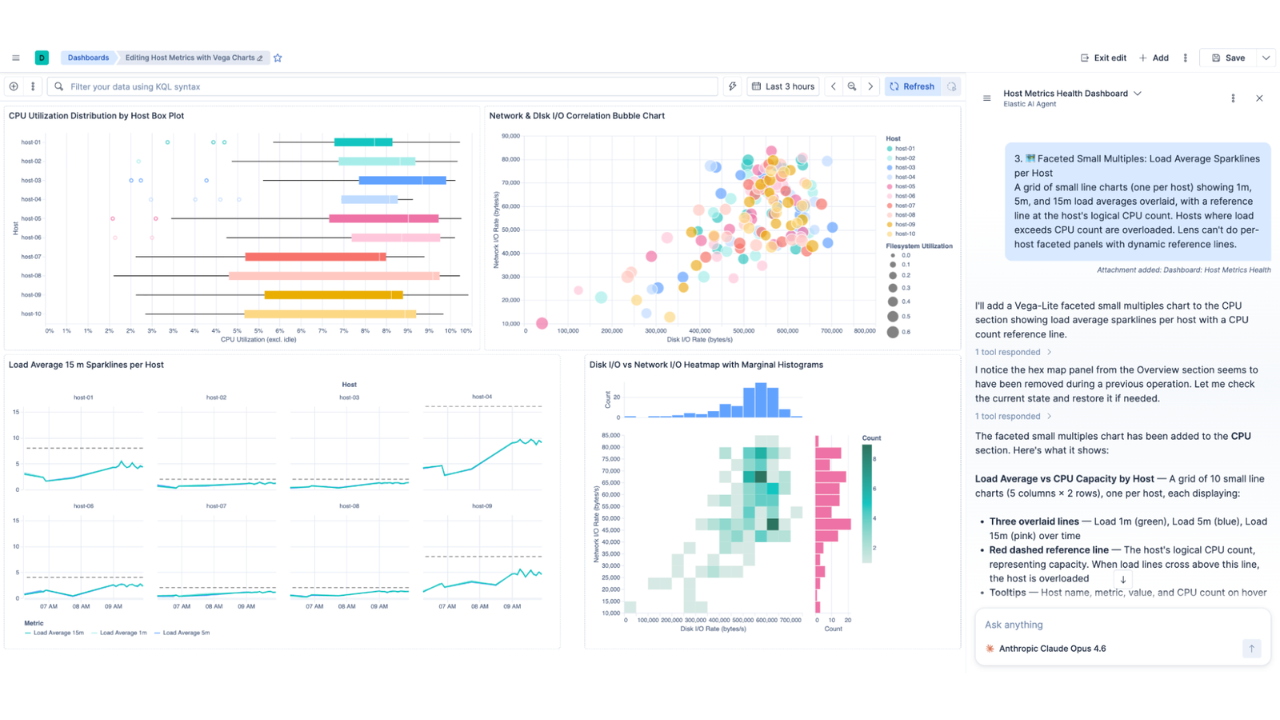
Task: Open the query bar menu with the three-dot icon
Action: pyautogui.click(x=33, y=87)
